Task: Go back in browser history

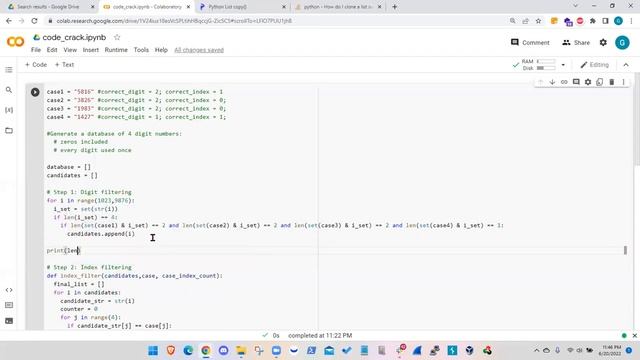Action: point(9,21)
